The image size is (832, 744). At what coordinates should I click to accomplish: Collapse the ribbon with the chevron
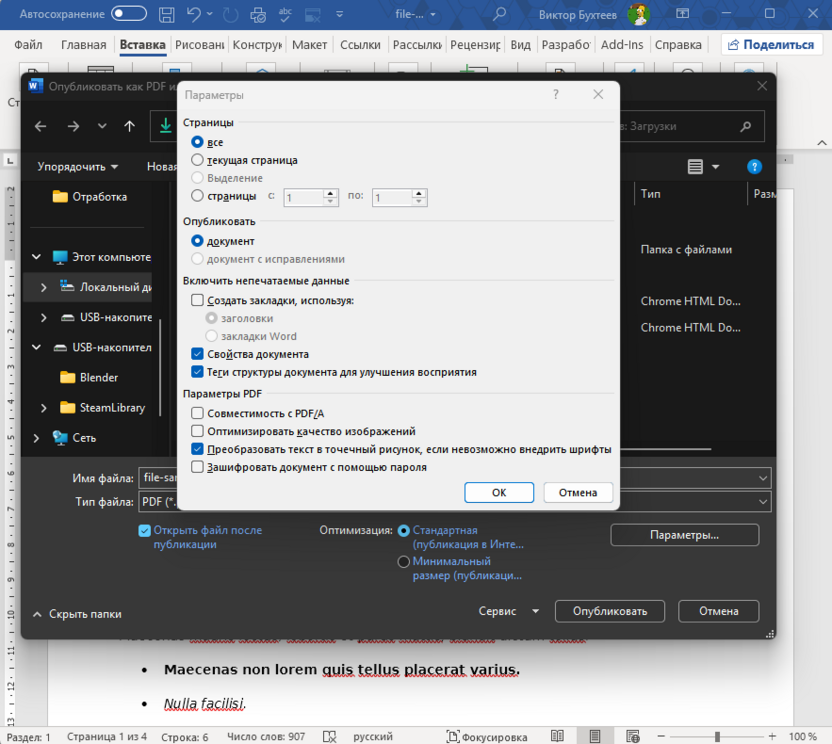tap(821, 143)
